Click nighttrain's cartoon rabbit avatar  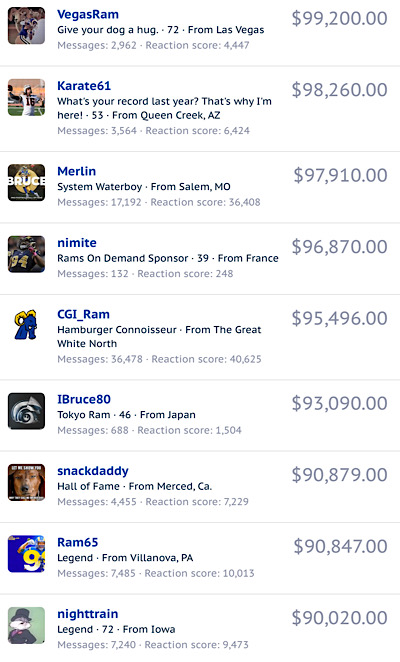tap(26, 625)
